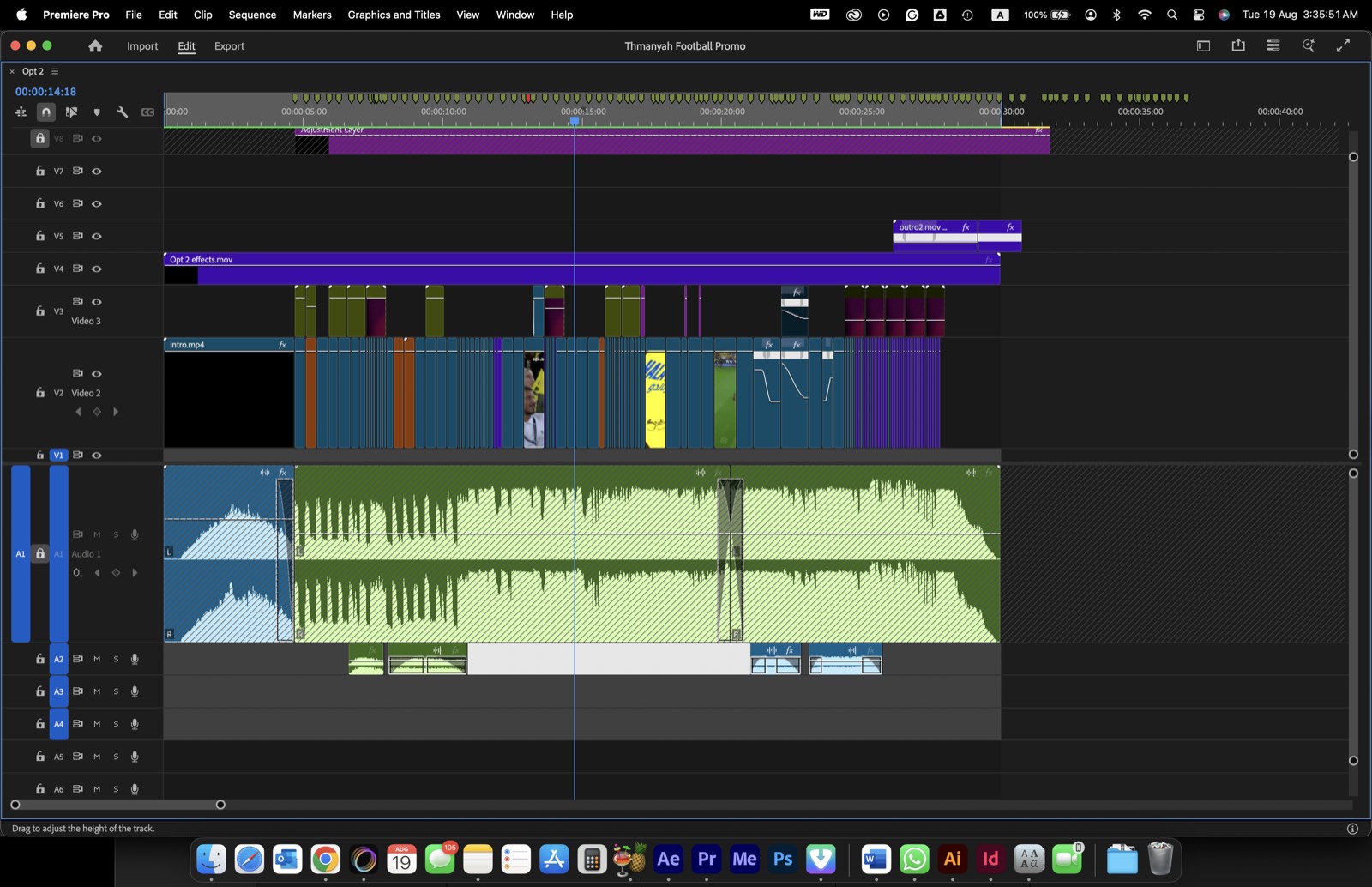The height and width of the screenshot is (887, 1372).
Task: Open the Markers menu
Action: tap(312, 15)
